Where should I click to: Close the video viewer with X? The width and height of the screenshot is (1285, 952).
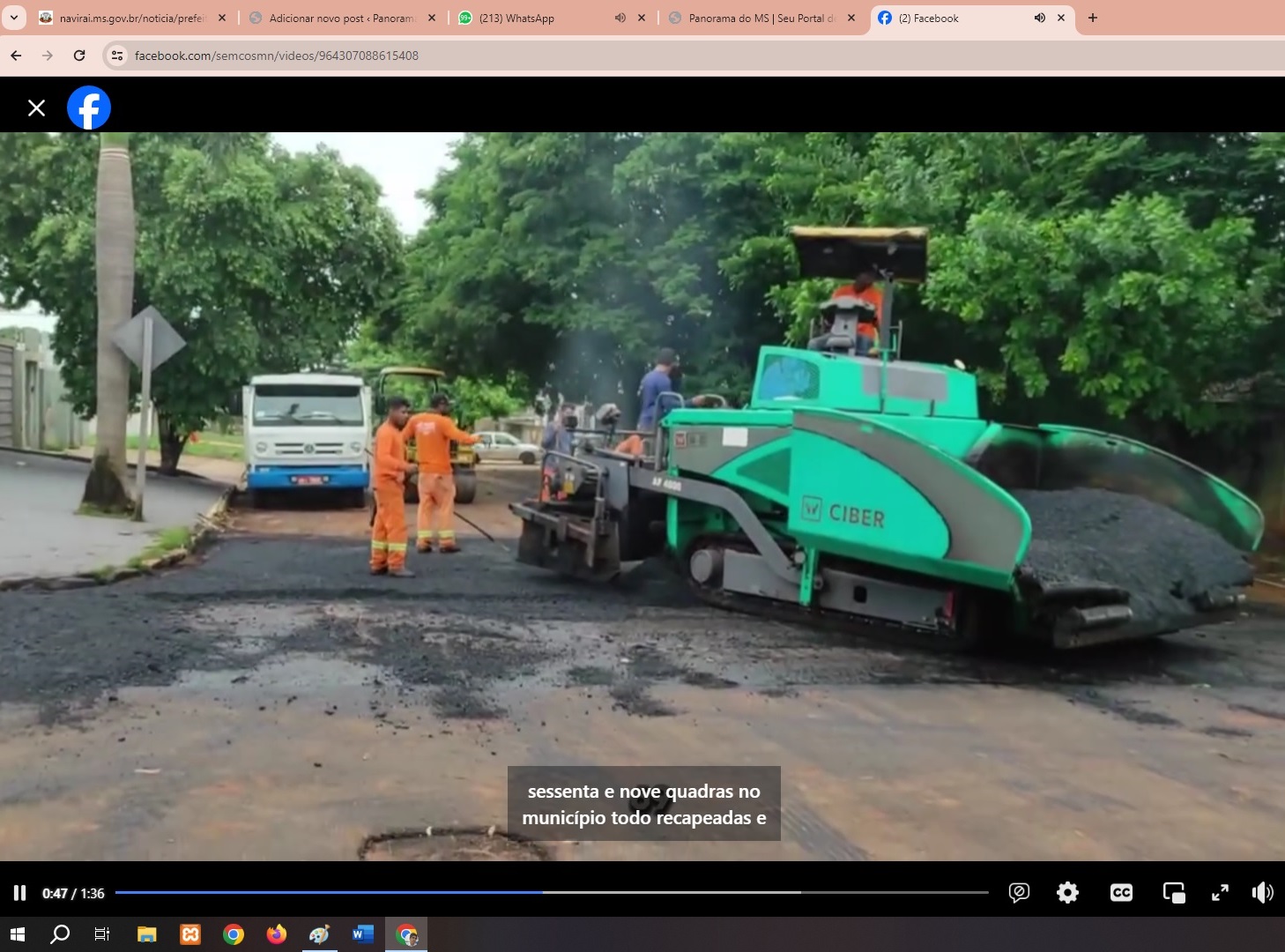pos(36,108)
